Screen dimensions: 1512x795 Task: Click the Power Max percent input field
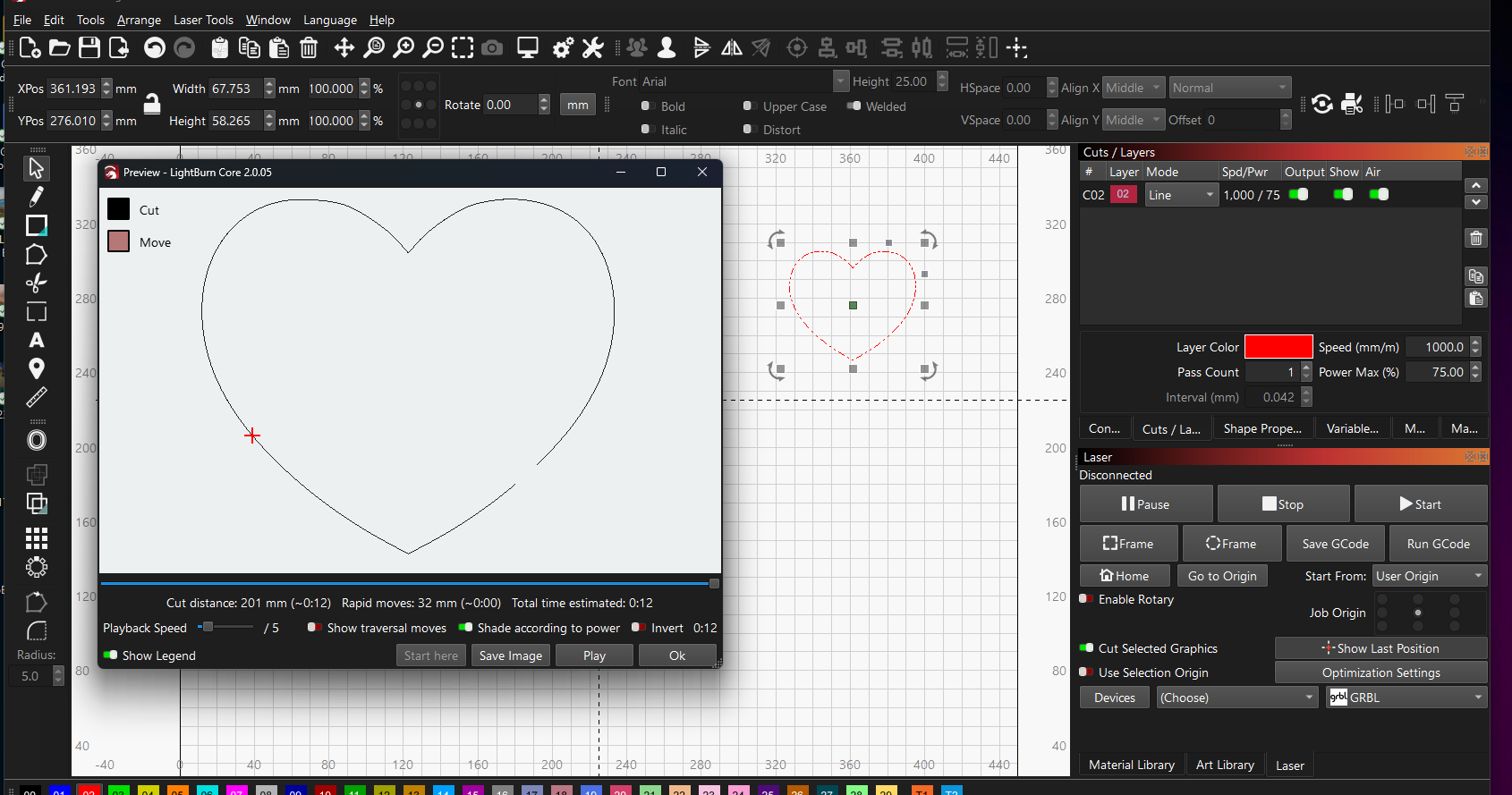tap(1437, 372)
